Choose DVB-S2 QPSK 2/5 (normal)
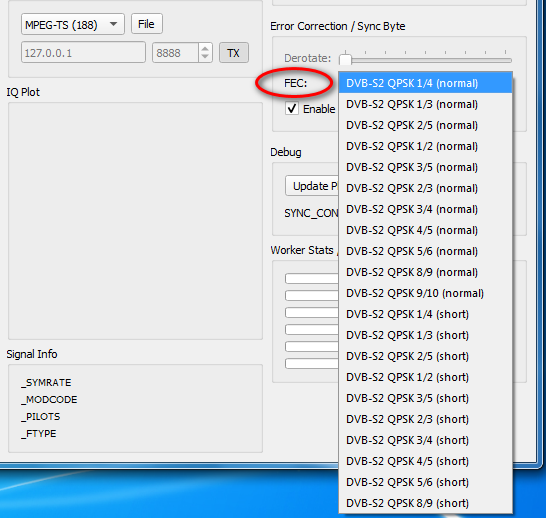This screenshot has width=546, height=518. pyautogui.click(x=425, y=125)
